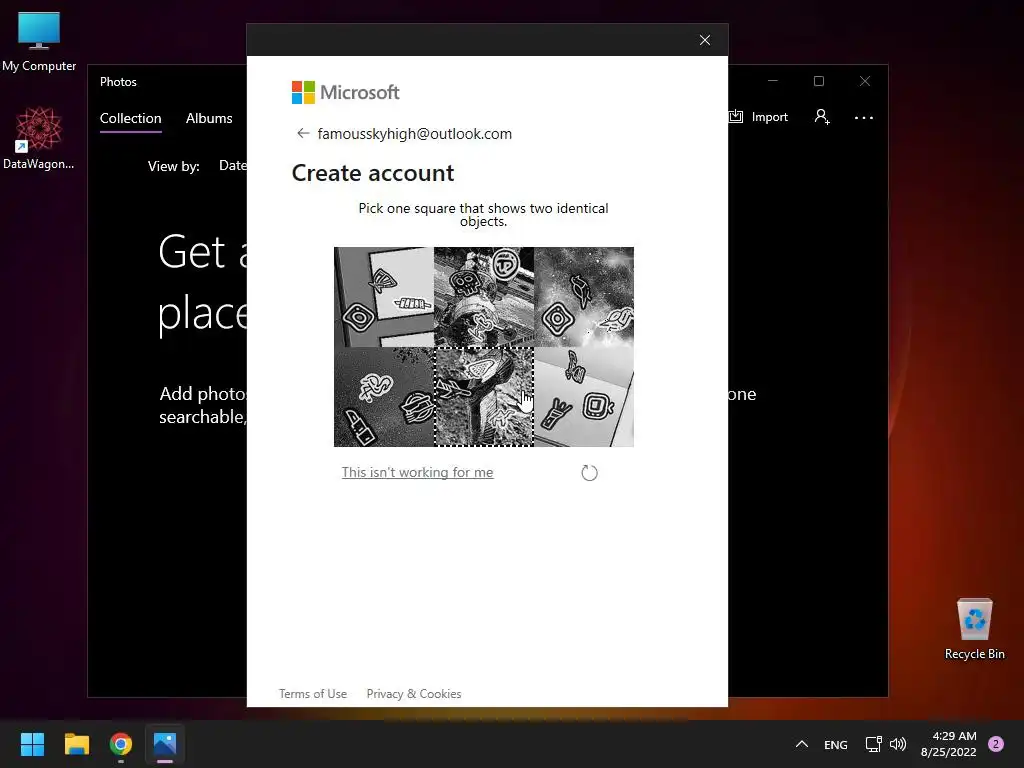Open Privacy & Cookies link
The height and width of the screenshot is (768, 1024).
(x=413, y=694)
